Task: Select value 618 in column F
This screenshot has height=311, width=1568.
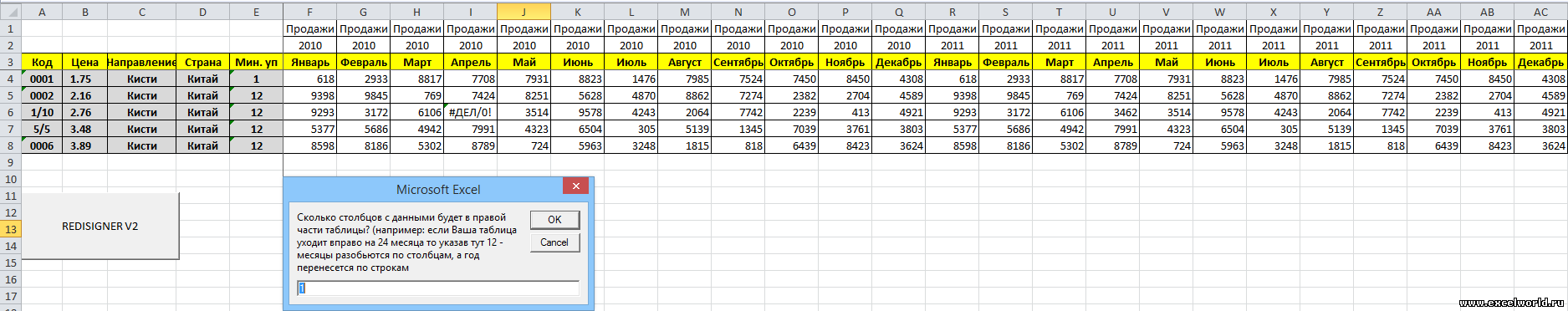Action: (x=310, y=79)
